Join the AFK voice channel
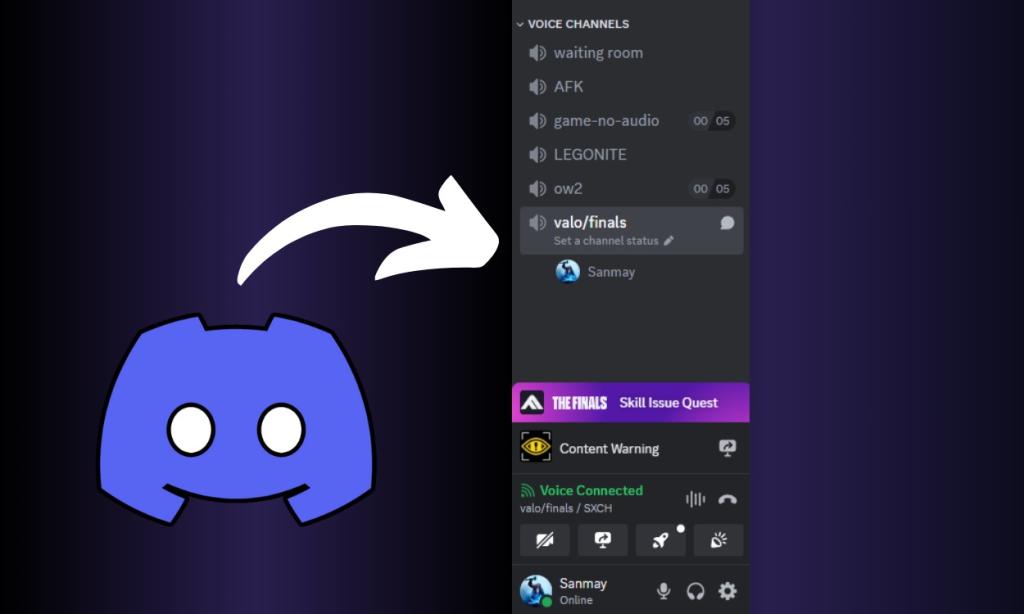The width and height of the screenshot is (1024, 614). (568, 87)
